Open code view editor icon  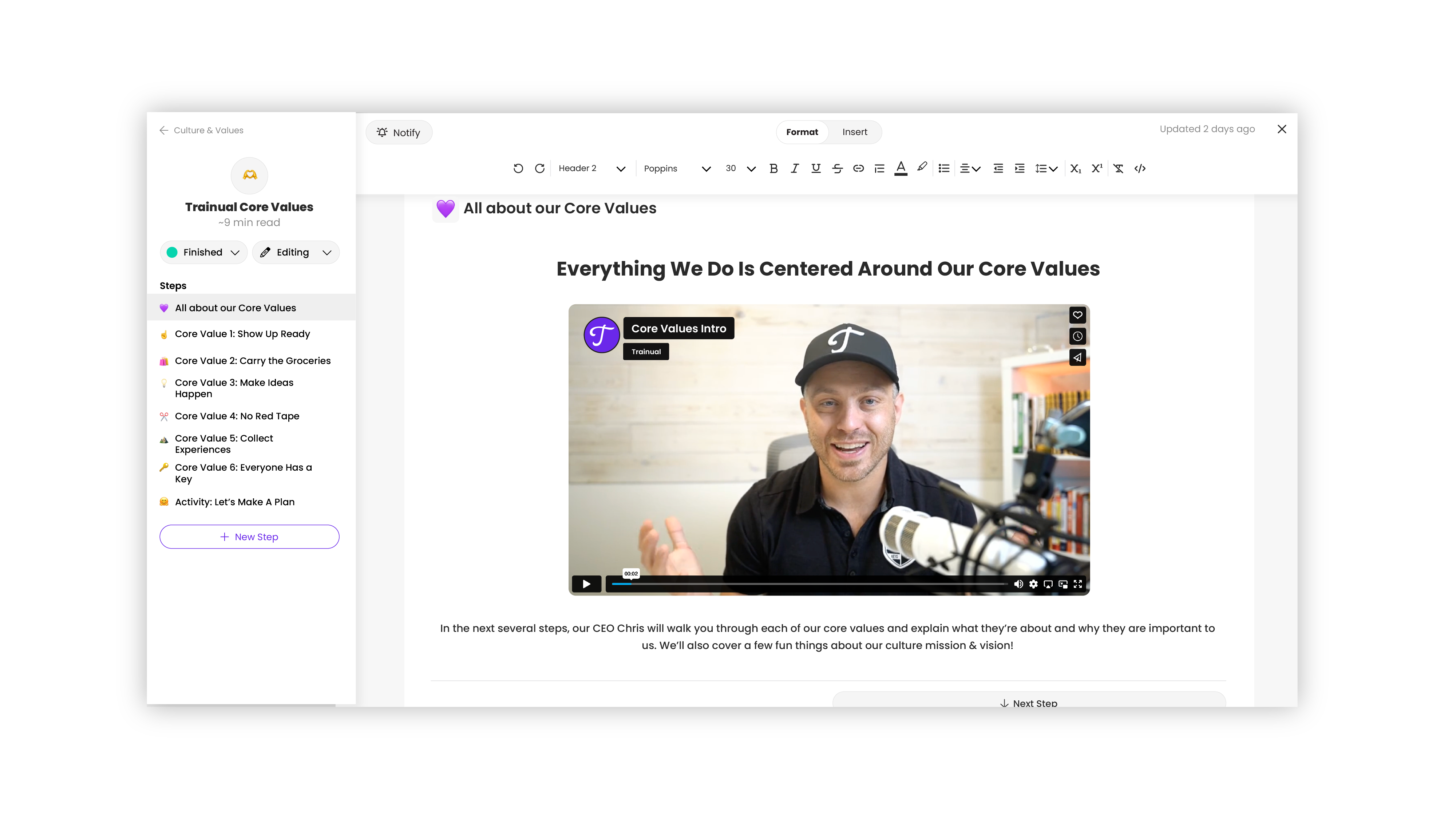point(1139,169)
